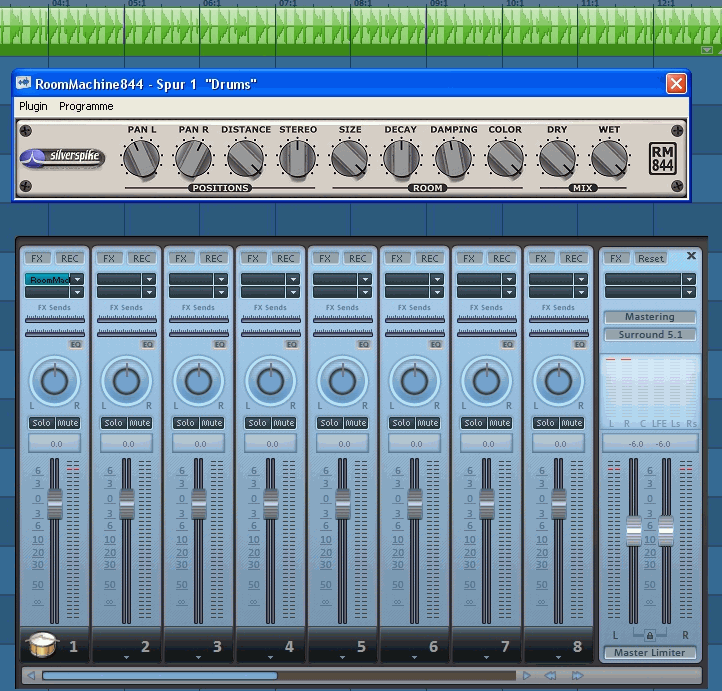Mute channel 8
The image size is (722, 691).
(x=572, y=423)
